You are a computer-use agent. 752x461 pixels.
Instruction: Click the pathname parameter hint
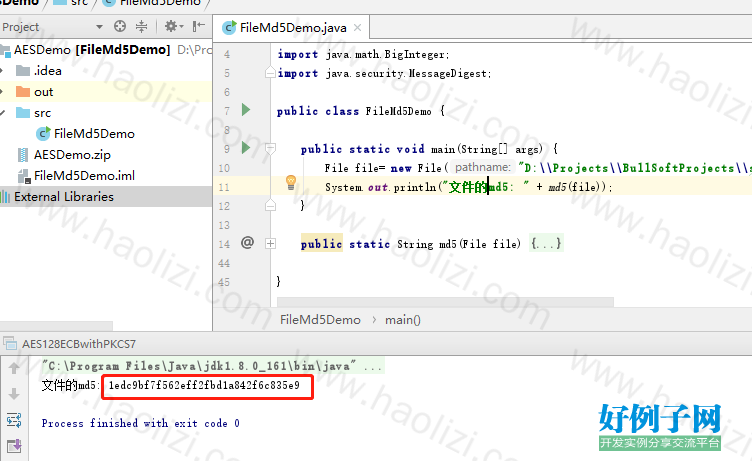click(482, 167)
